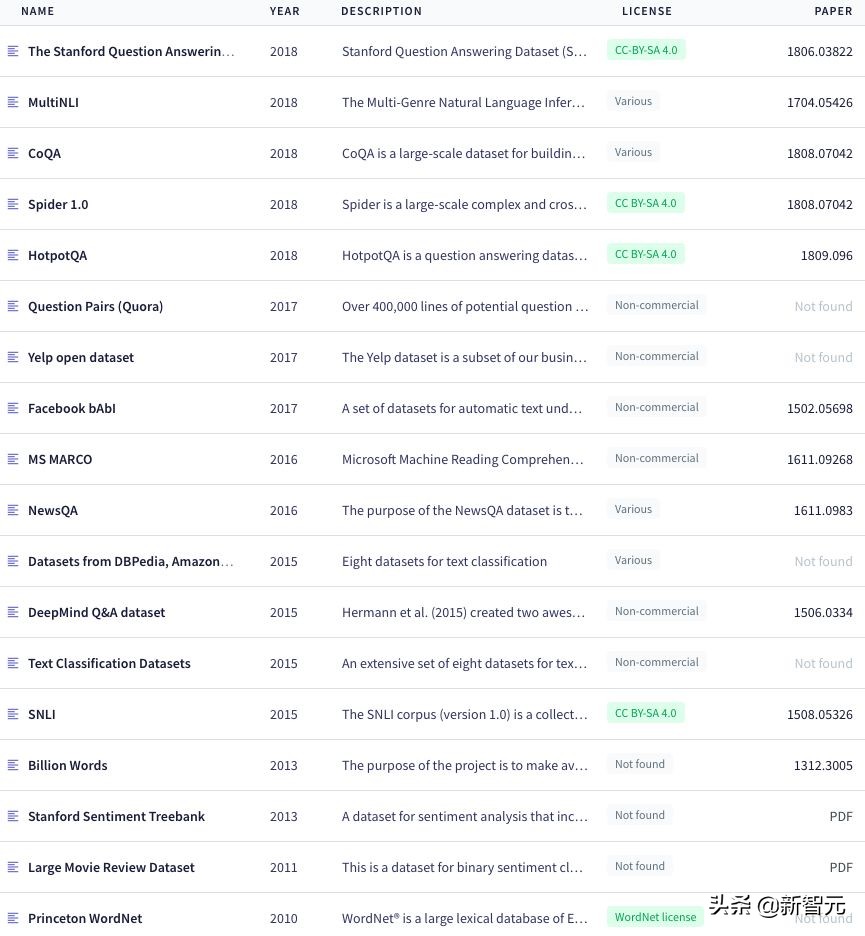This screenshot has height=936, width=865.
Task: Click the NAME column header
Action: [38, 11]
